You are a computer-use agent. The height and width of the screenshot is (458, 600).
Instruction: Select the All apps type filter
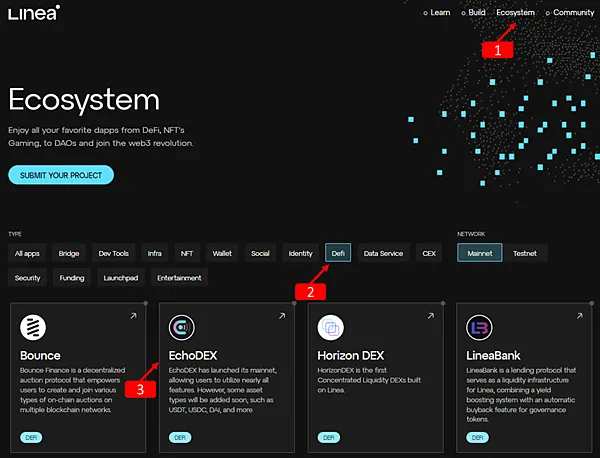click(x=27, y=253)
